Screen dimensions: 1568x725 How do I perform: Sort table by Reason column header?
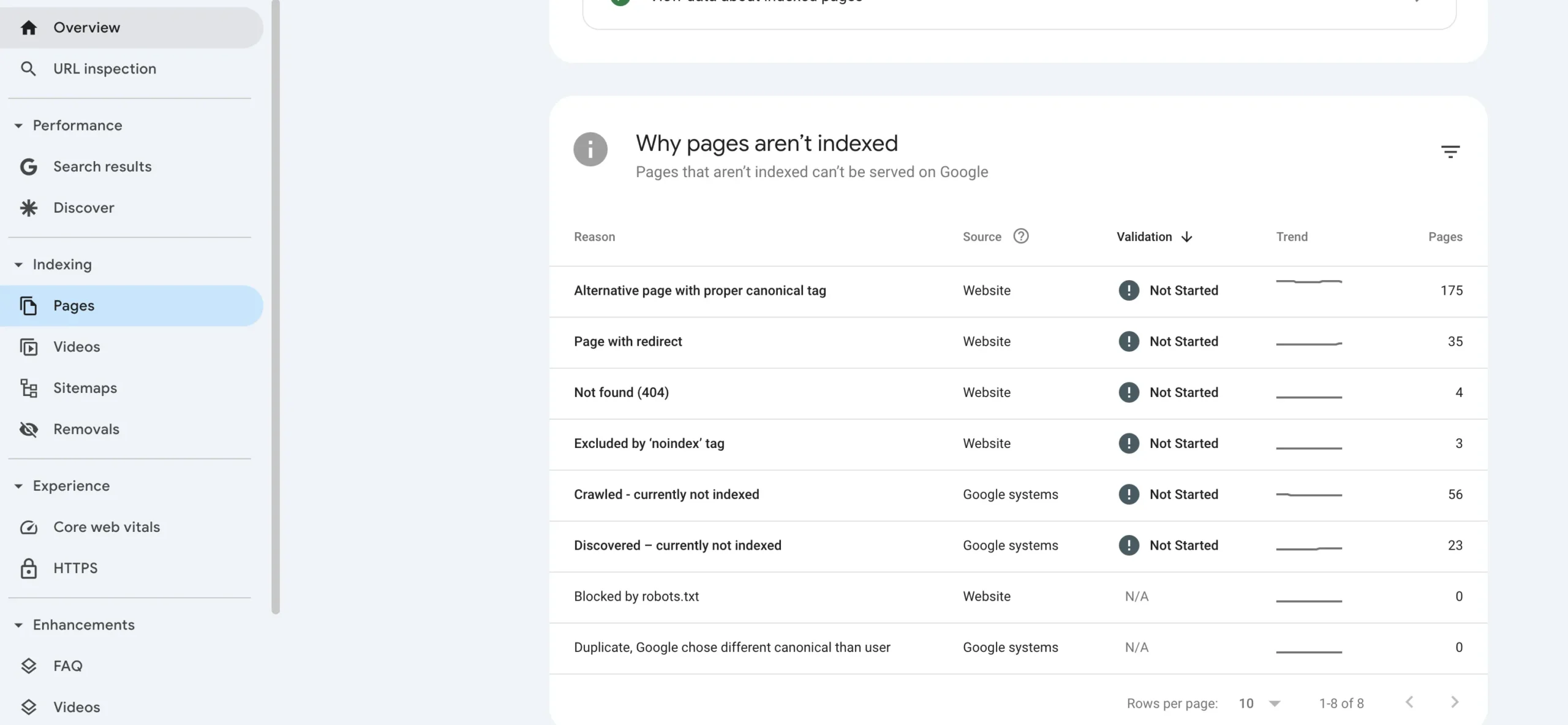[x=594, y=237]
